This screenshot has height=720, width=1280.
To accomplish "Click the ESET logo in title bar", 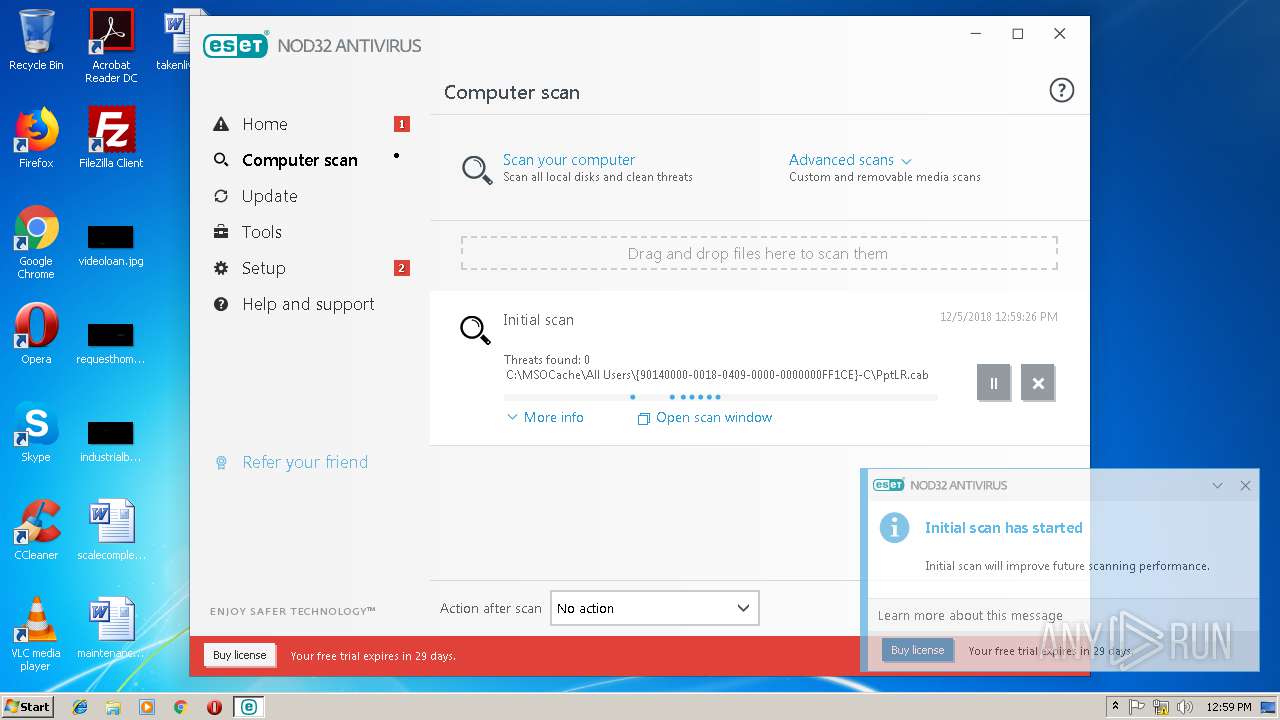I will pyautogui.click(x=235, y=45).
